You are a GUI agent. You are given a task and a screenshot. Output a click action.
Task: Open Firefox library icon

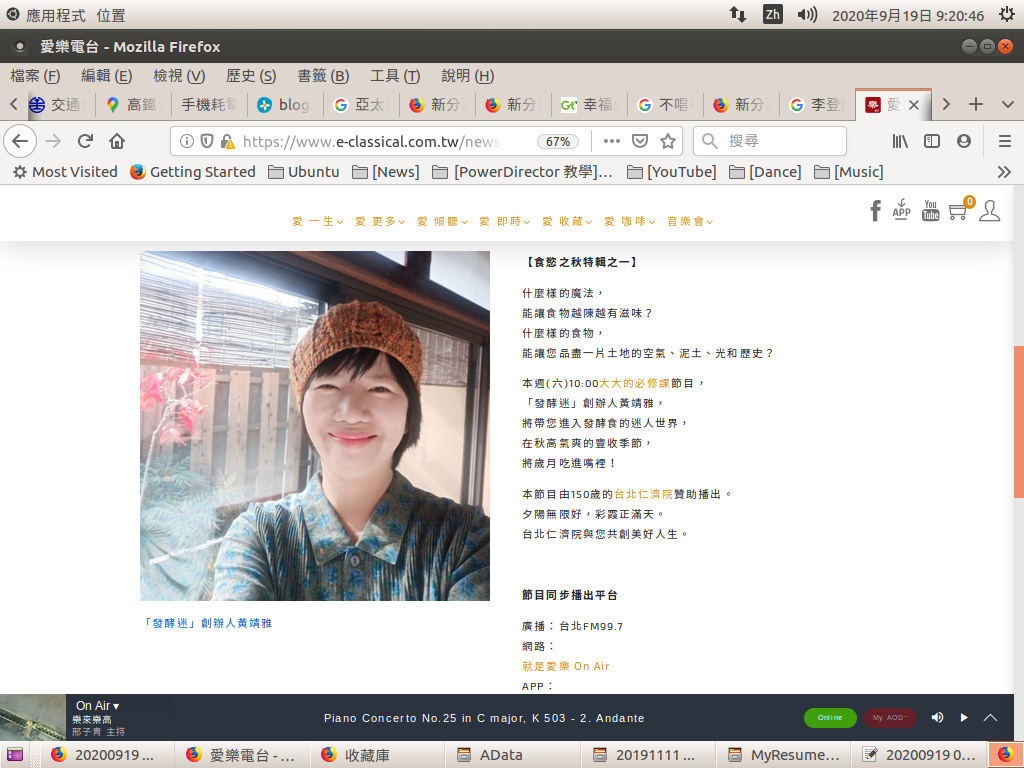900,141
